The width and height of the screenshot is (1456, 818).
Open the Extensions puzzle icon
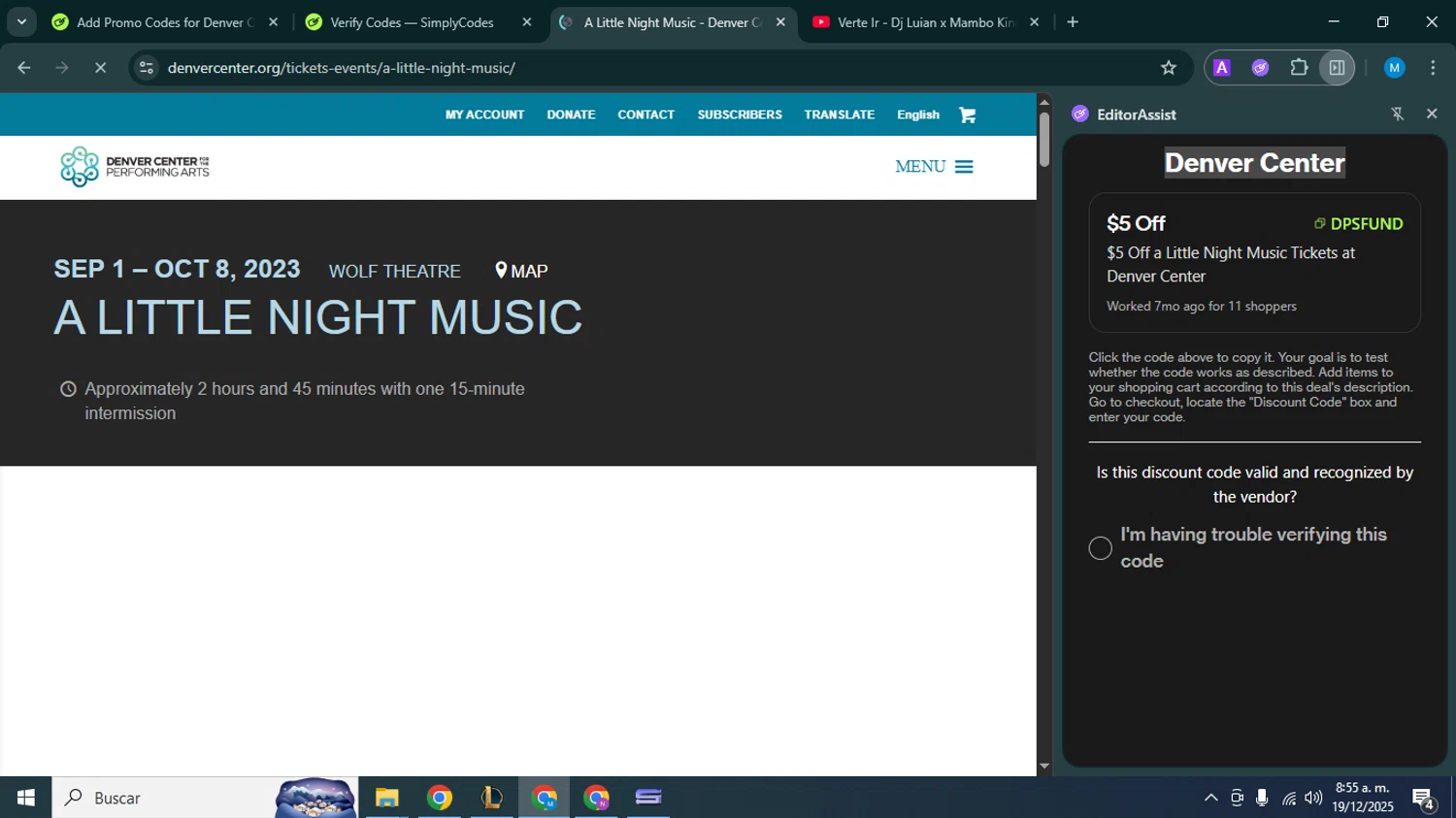[x=1299, y=68]
